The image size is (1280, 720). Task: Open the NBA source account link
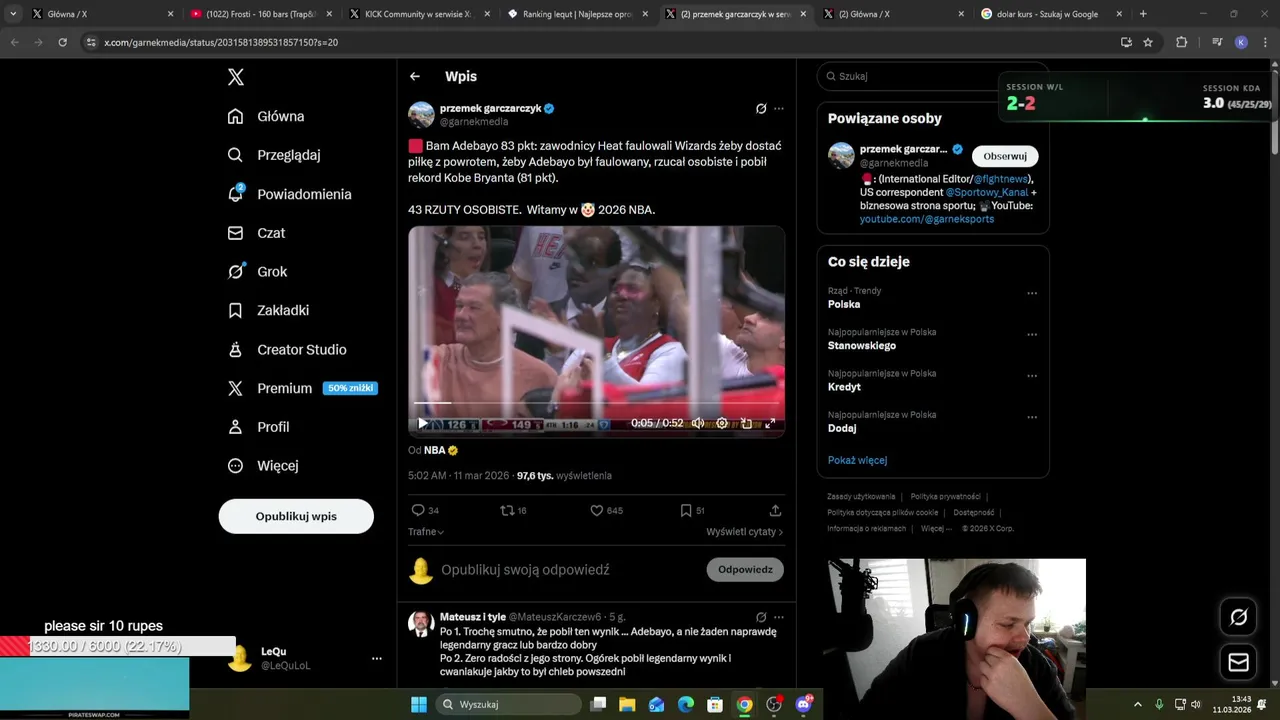click(440, 450)
